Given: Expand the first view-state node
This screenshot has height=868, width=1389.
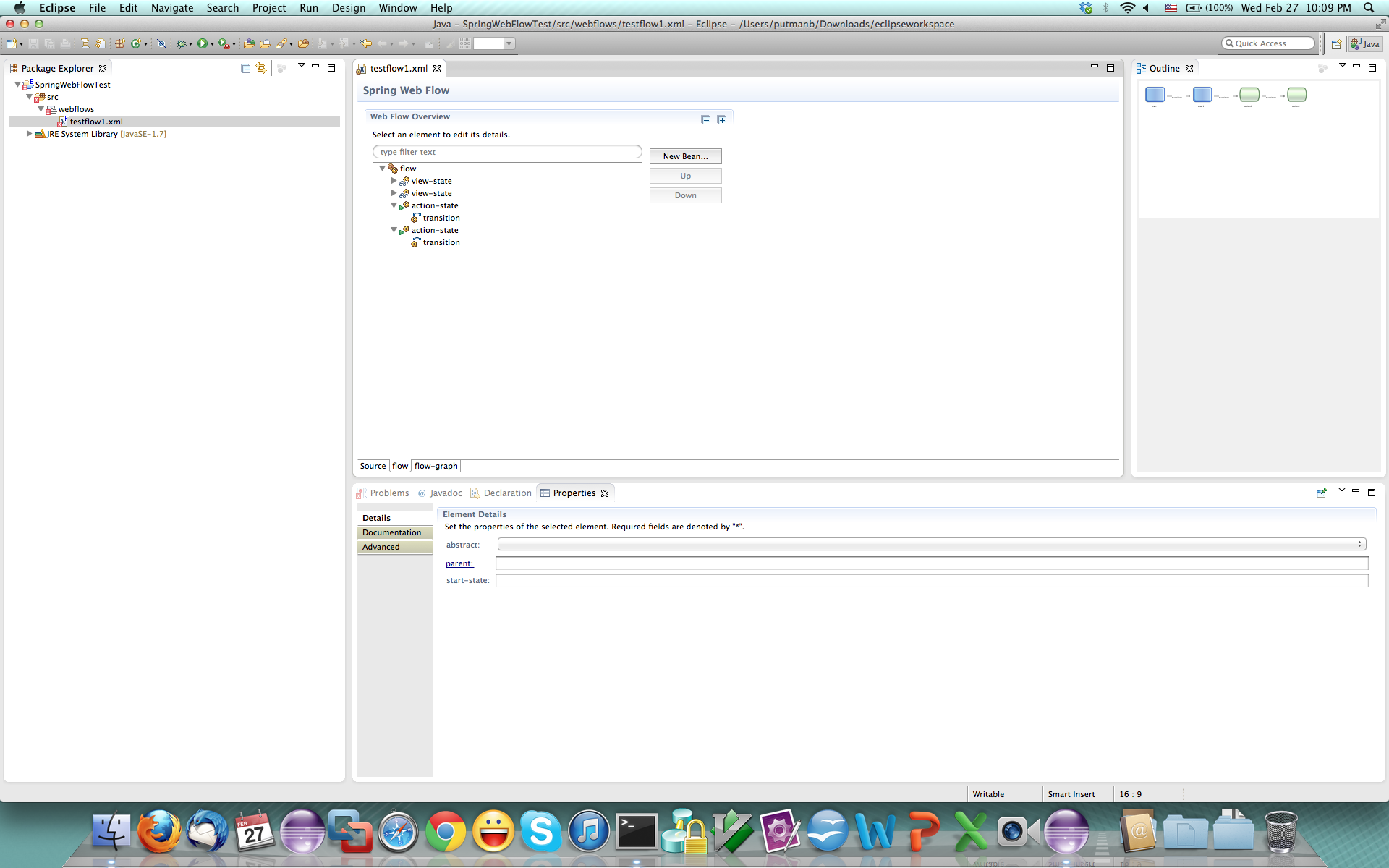Looking at the screenshot, I should tap(394, 181).
